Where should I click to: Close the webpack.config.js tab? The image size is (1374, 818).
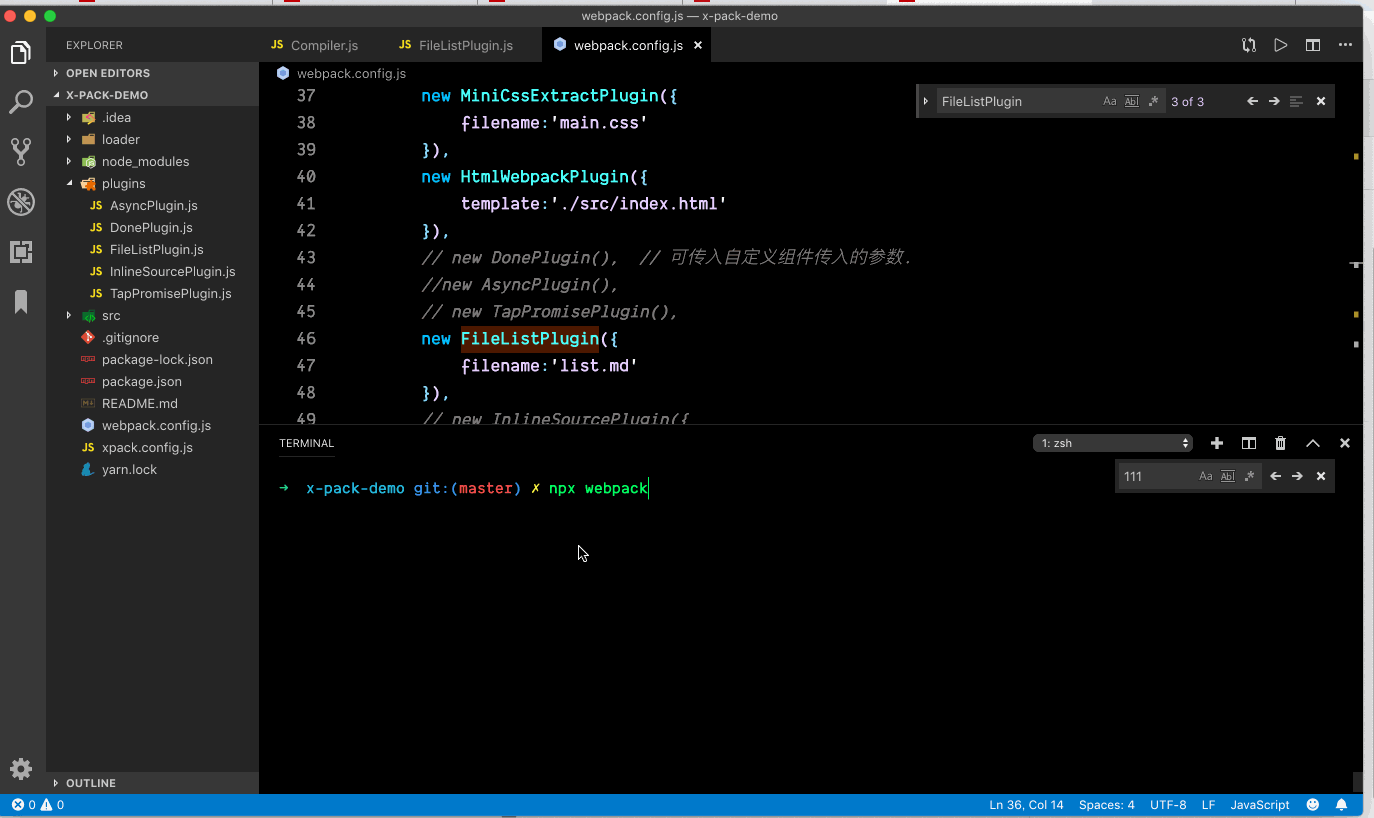[x=698, y=45]
